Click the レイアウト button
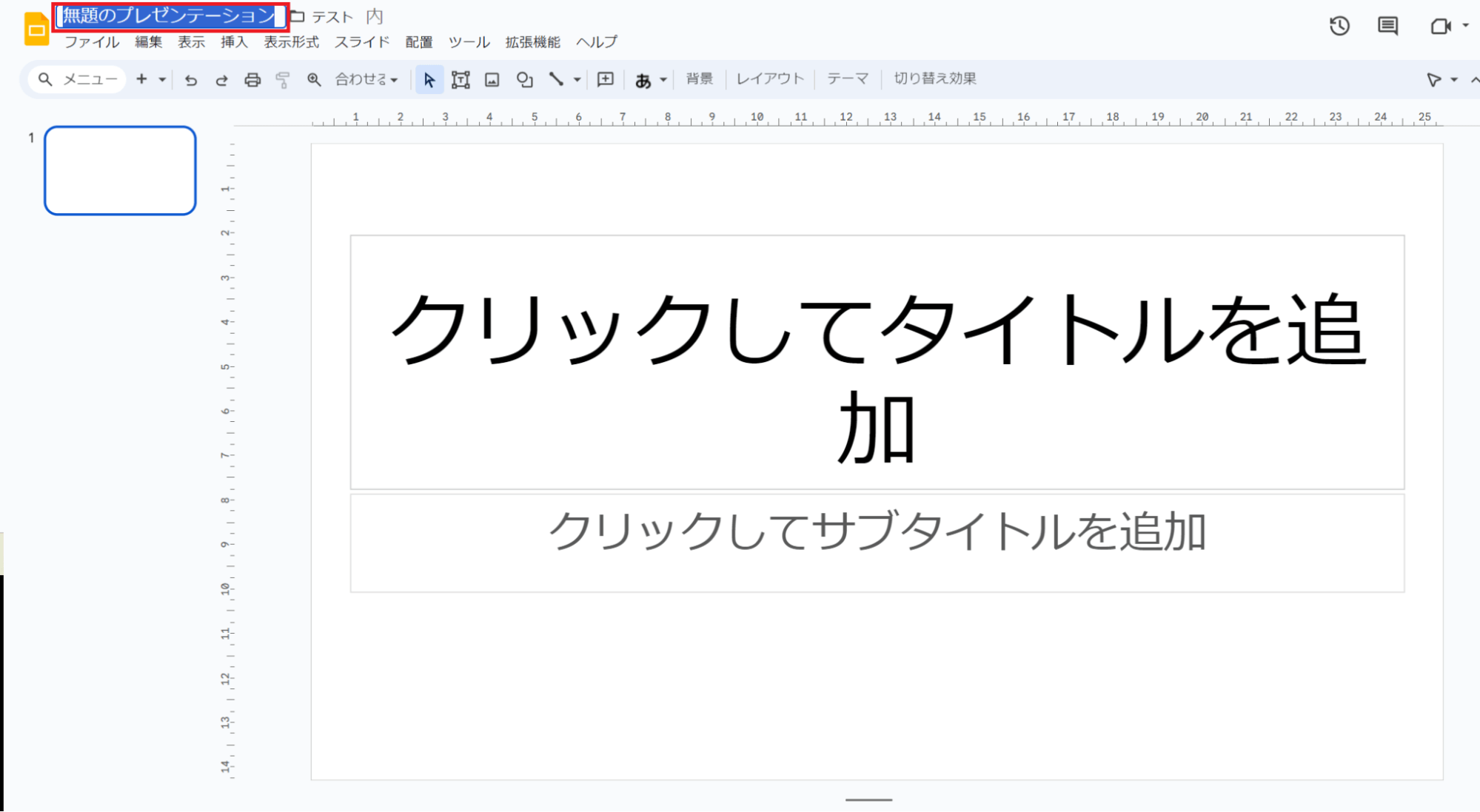 tap(769, 78)
